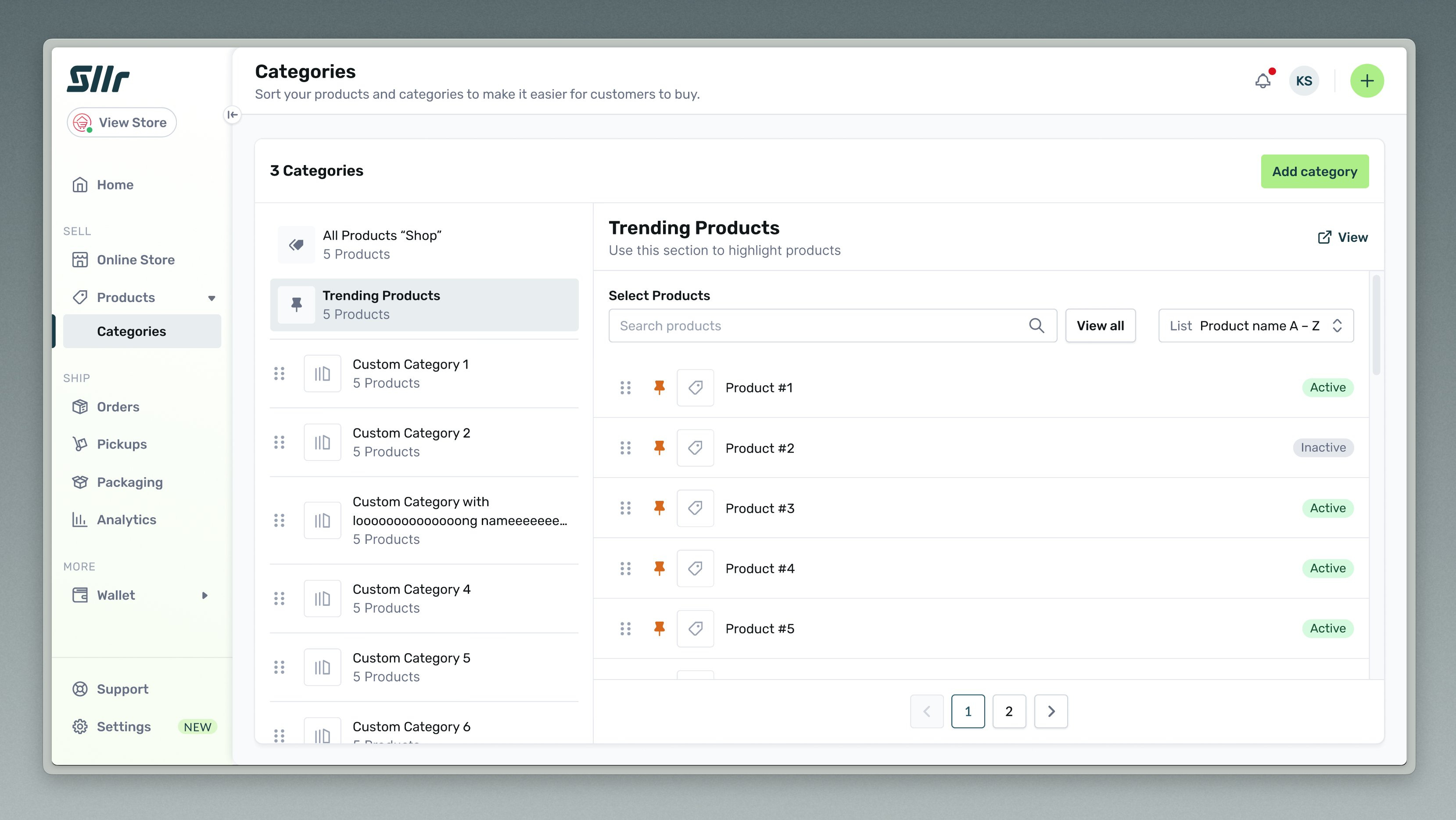This screenshot has width=1456, height=820.
Task: Open the View link for Trending Products
Action: point(1342,237)
